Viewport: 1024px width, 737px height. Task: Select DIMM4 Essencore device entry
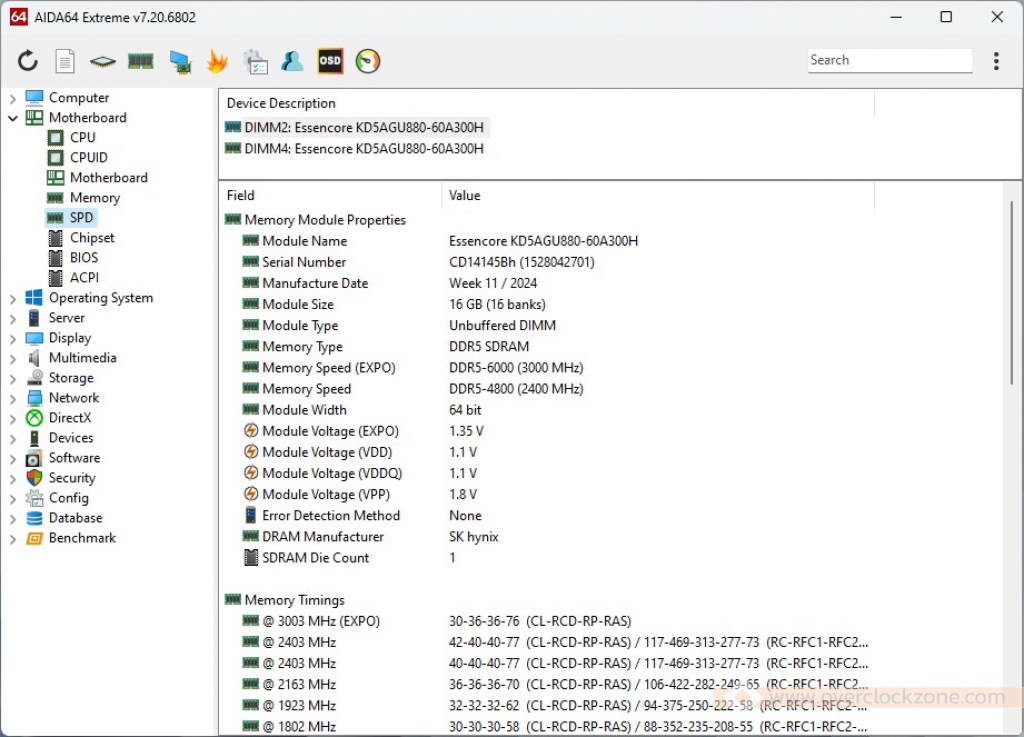click(x=364, y=149)
